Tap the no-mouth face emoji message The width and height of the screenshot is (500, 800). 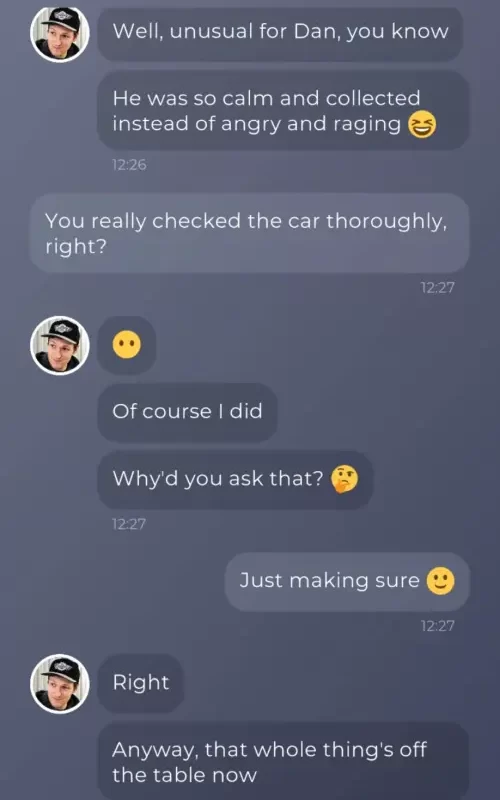click(x=127, y=345)
